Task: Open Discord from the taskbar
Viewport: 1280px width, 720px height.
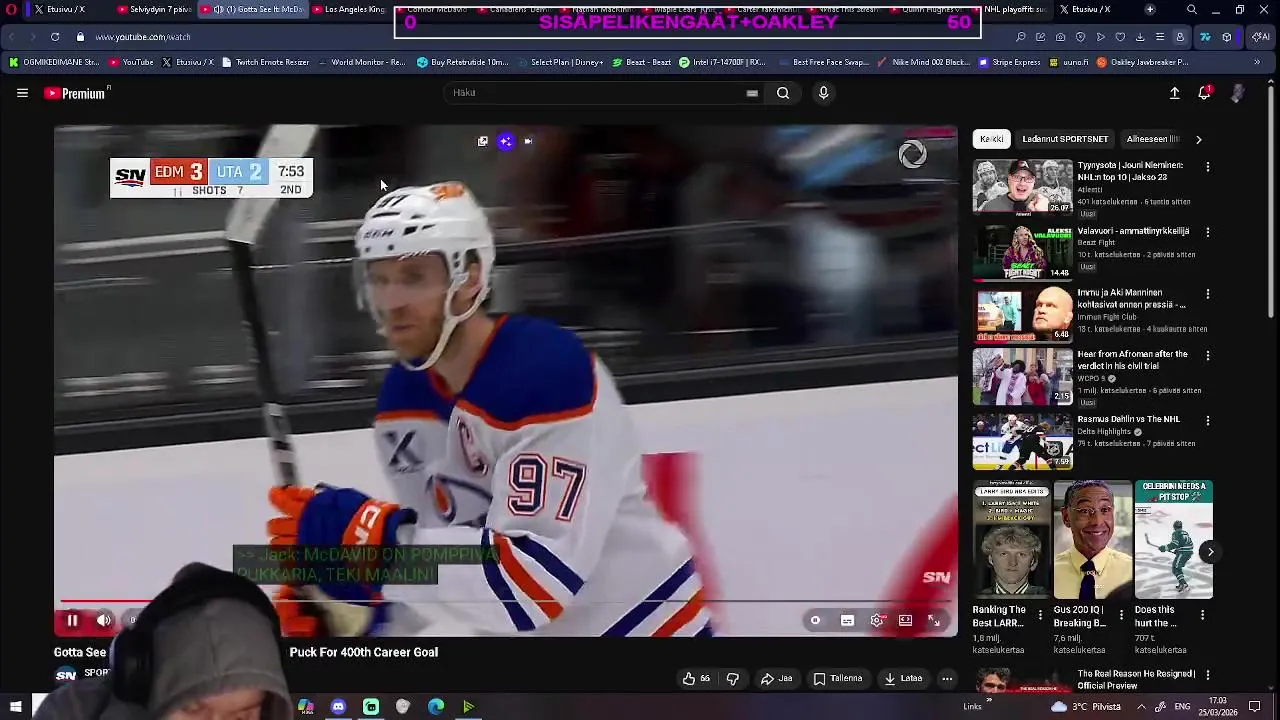Action: point(338,707)
